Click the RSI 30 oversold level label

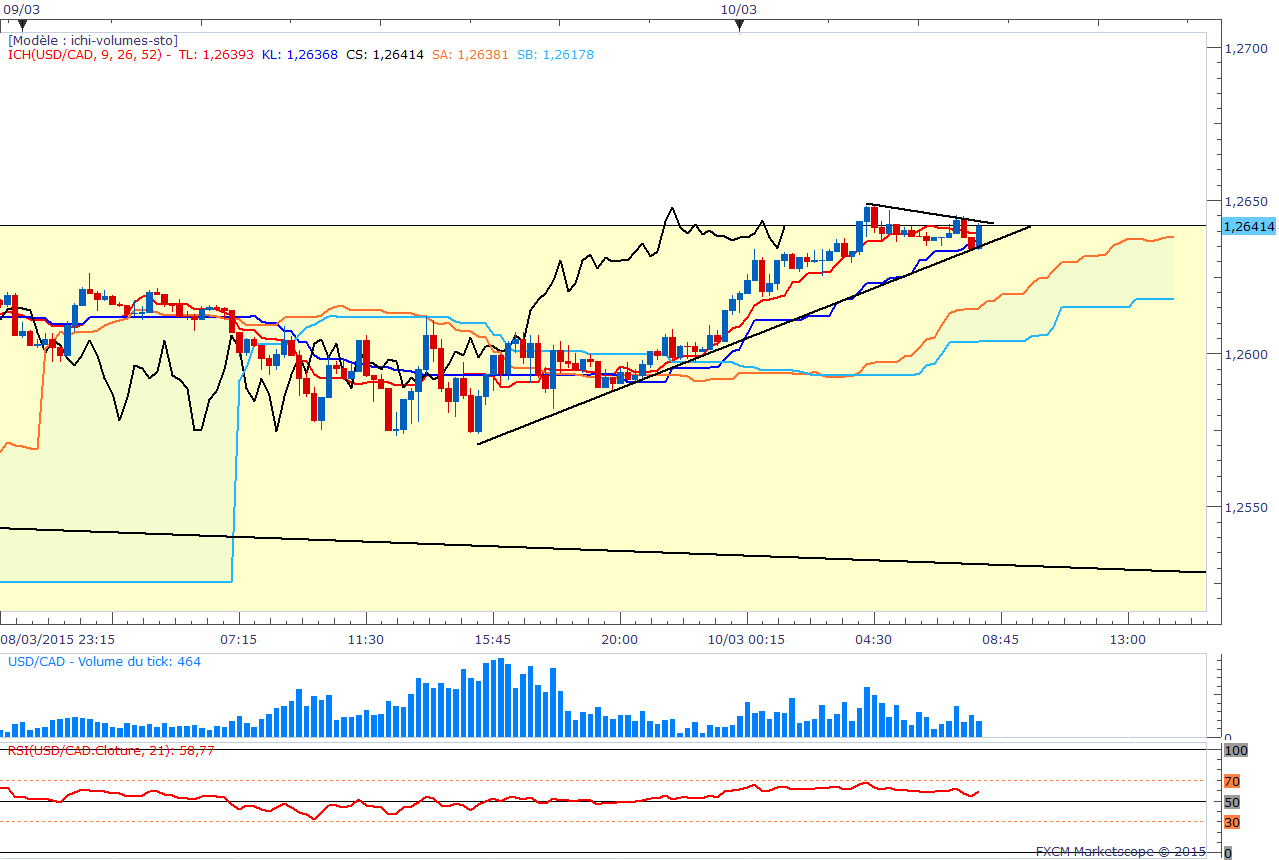click(1232, 822)
